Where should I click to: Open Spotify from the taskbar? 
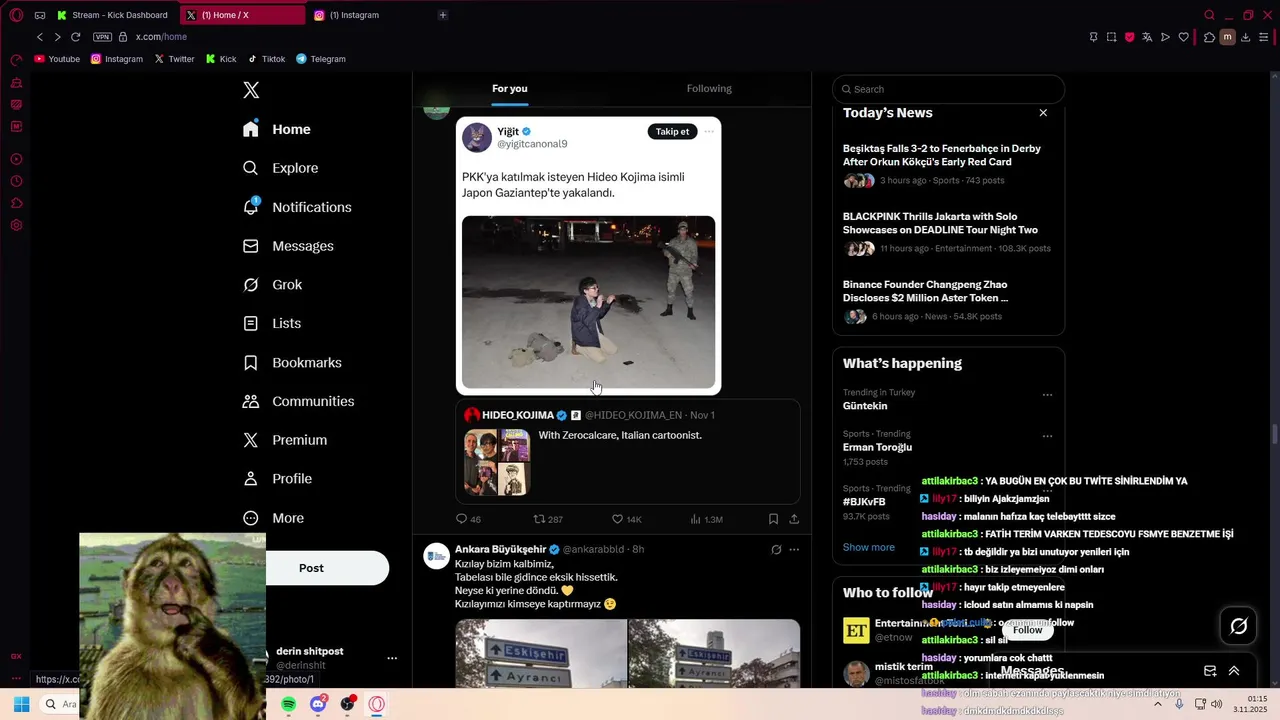288,704
